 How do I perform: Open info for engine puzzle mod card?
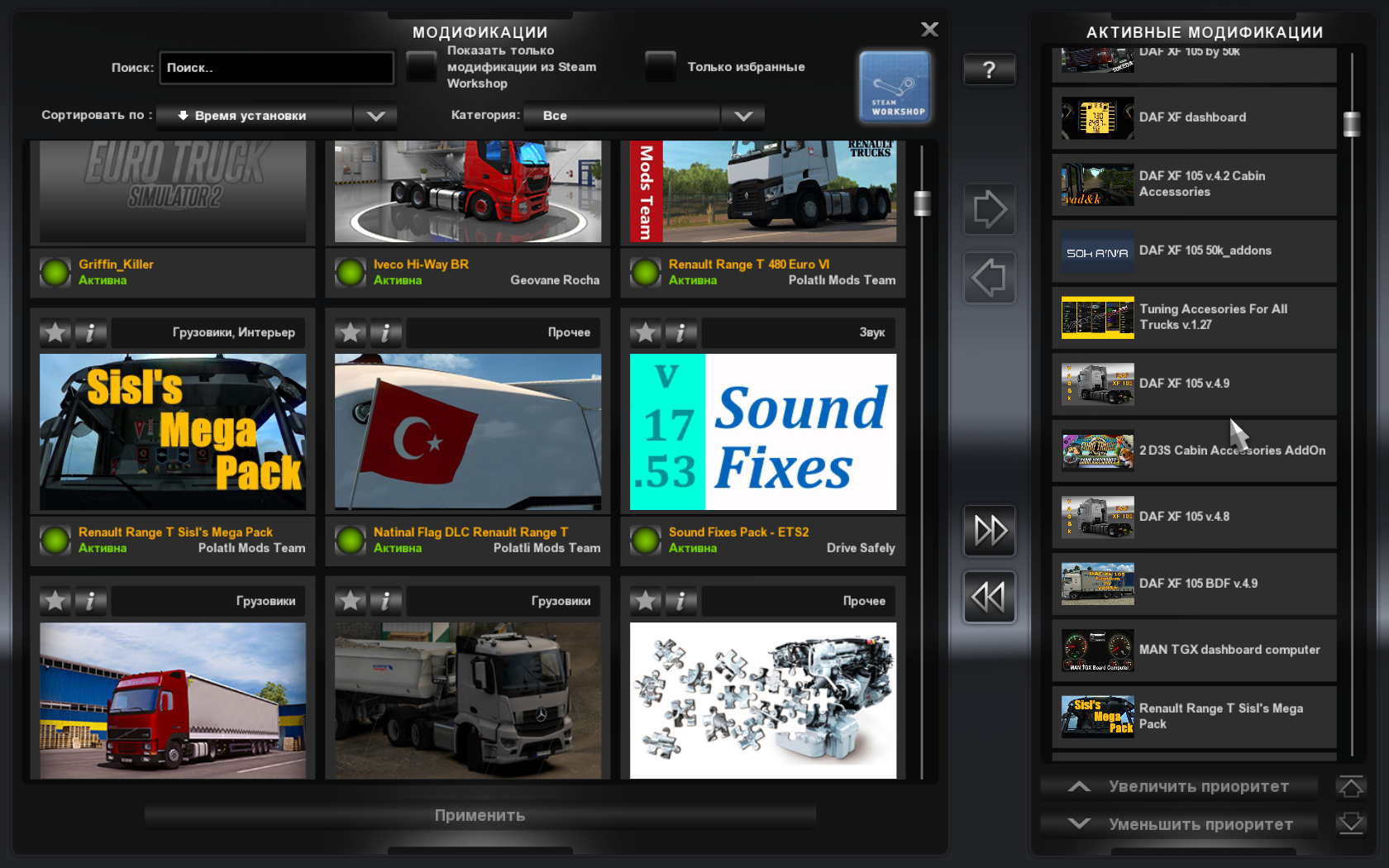point(681,601)
